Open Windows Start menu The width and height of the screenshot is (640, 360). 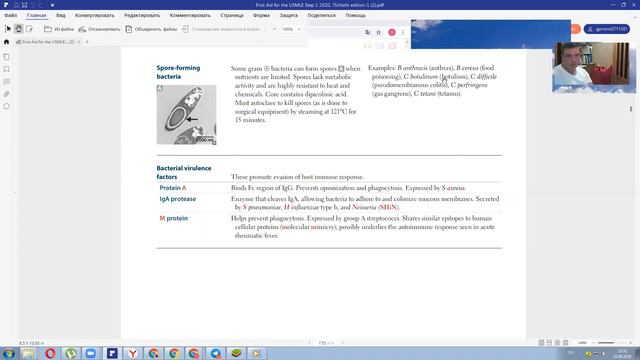click(8, 353)
